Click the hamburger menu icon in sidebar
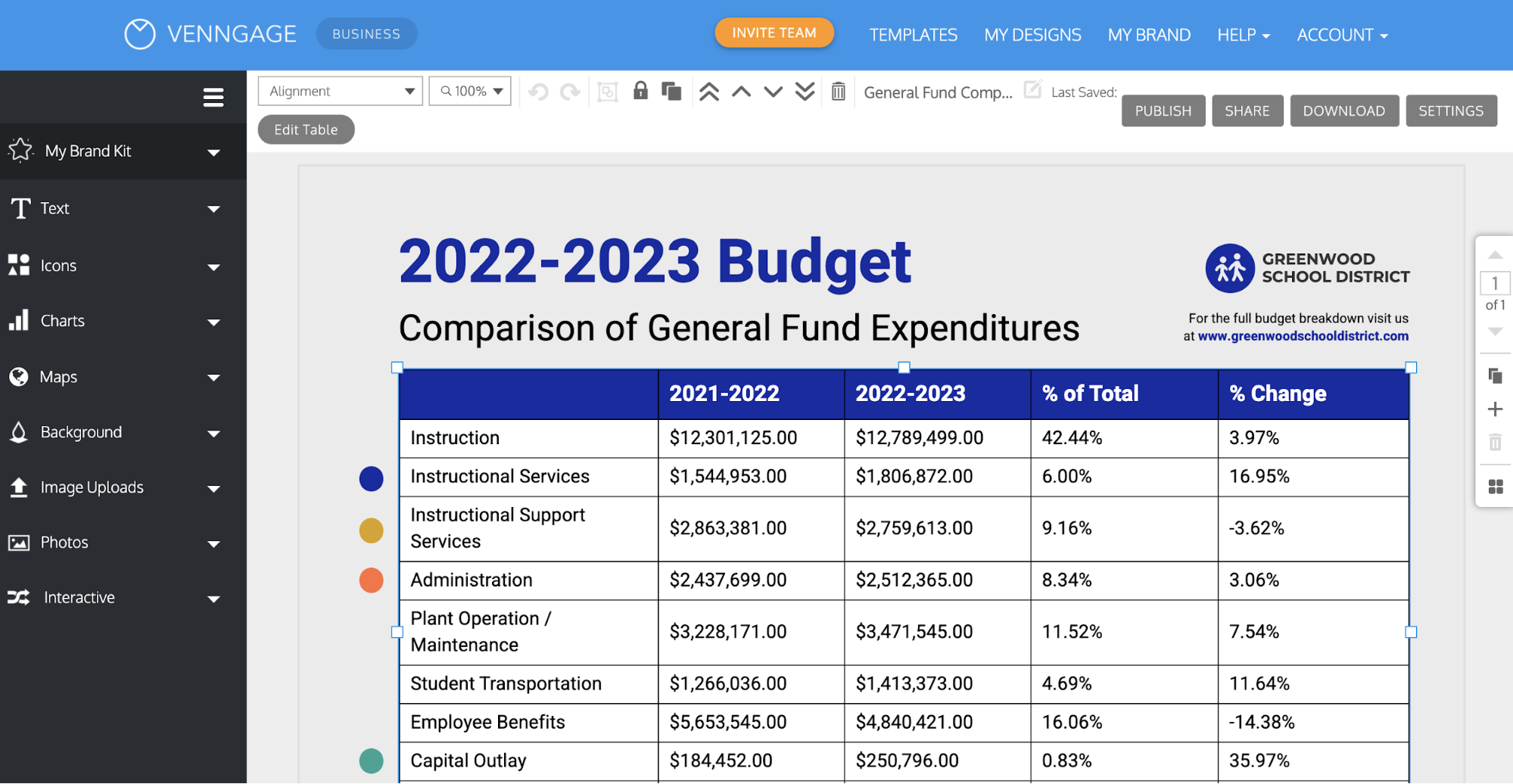Image resolution: width=1513 pixels, height=784 pixels. click(x=213, y=98)
